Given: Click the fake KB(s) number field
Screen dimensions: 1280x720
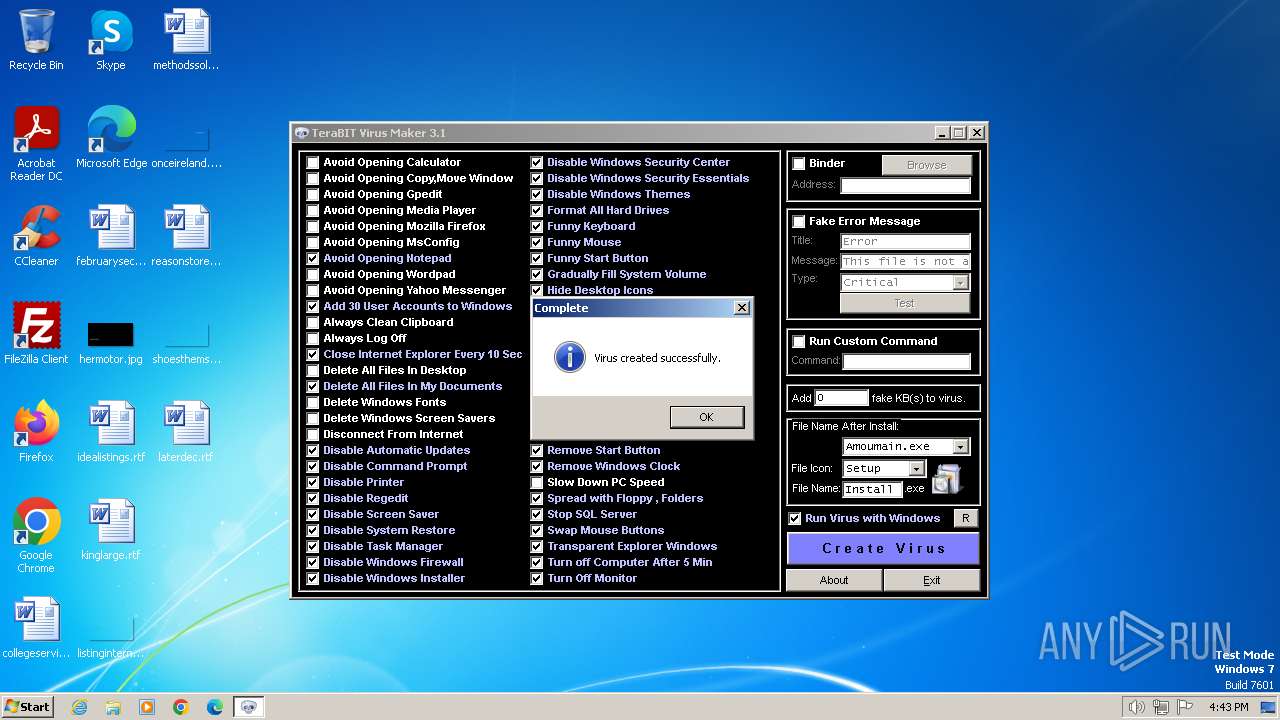Looking at the screenshot, I should pos(841,398).
